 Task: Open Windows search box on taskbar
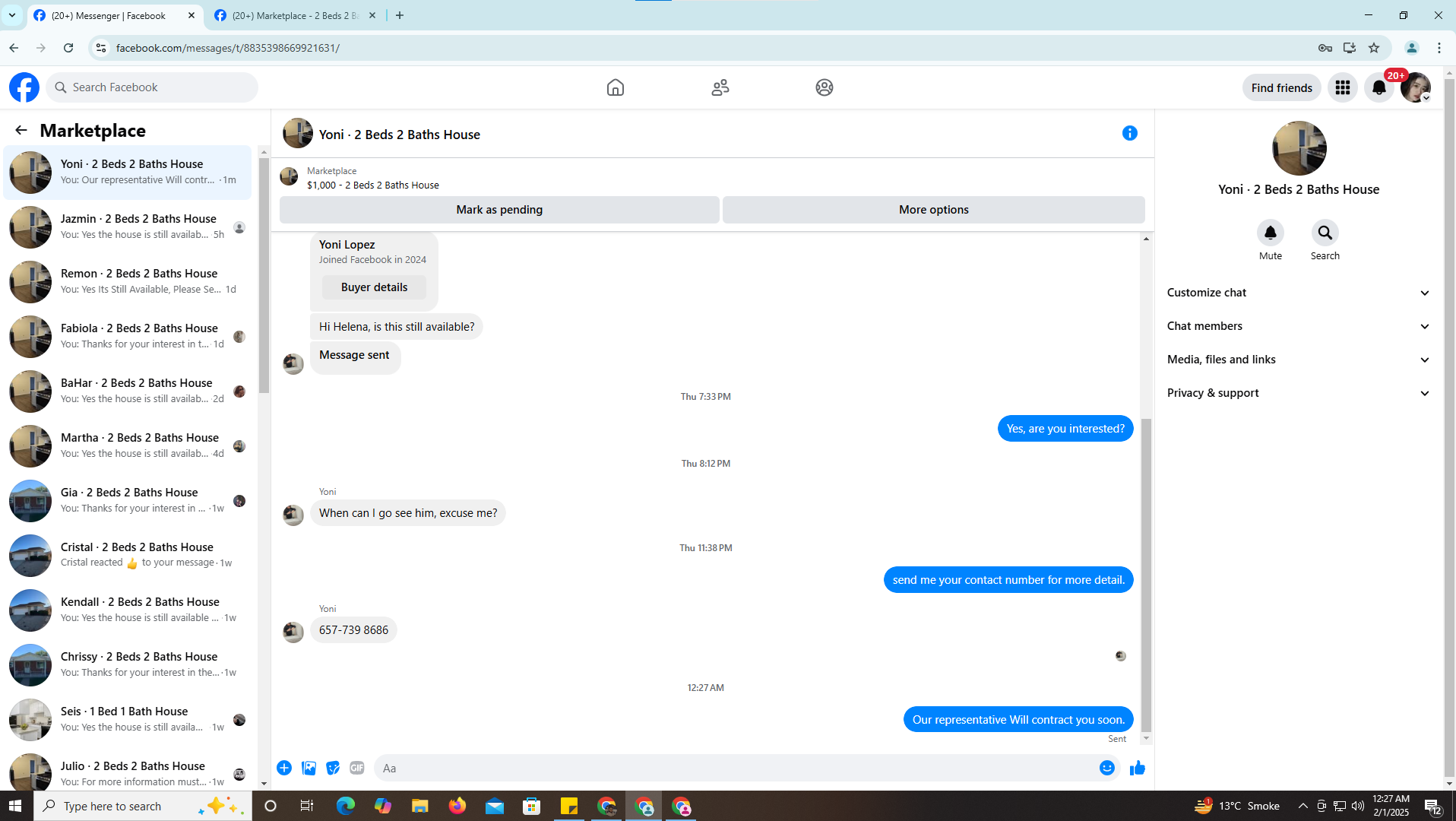[x=143, y=806]
